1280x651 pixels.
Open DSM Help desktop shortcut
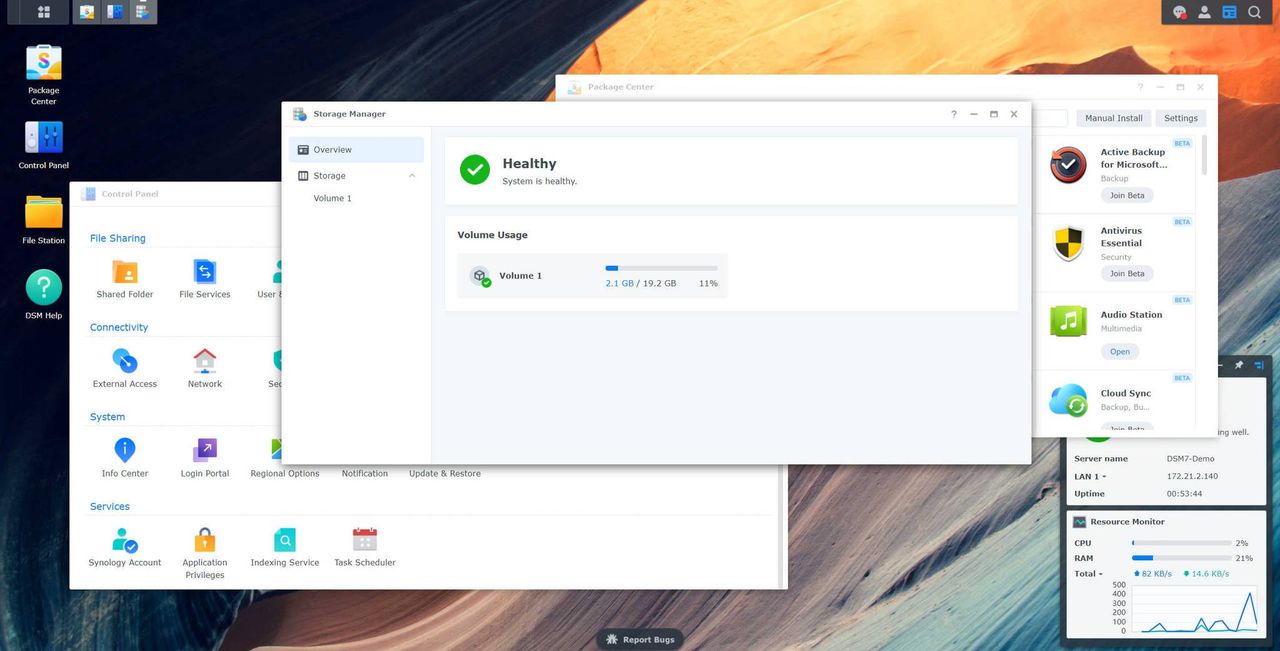point(44,295)
